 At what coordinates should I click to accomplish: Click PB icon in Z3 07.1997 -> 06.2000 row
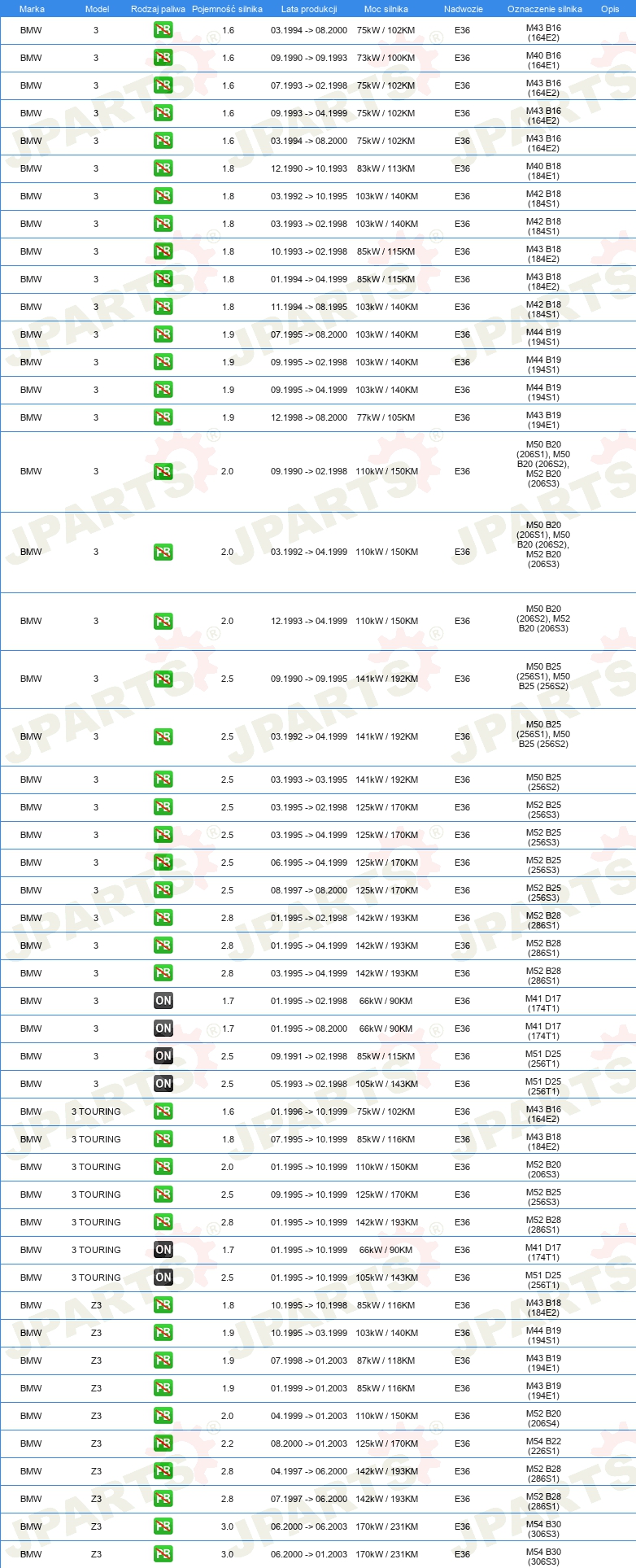pyautogui.click(x=163, y=1499)
